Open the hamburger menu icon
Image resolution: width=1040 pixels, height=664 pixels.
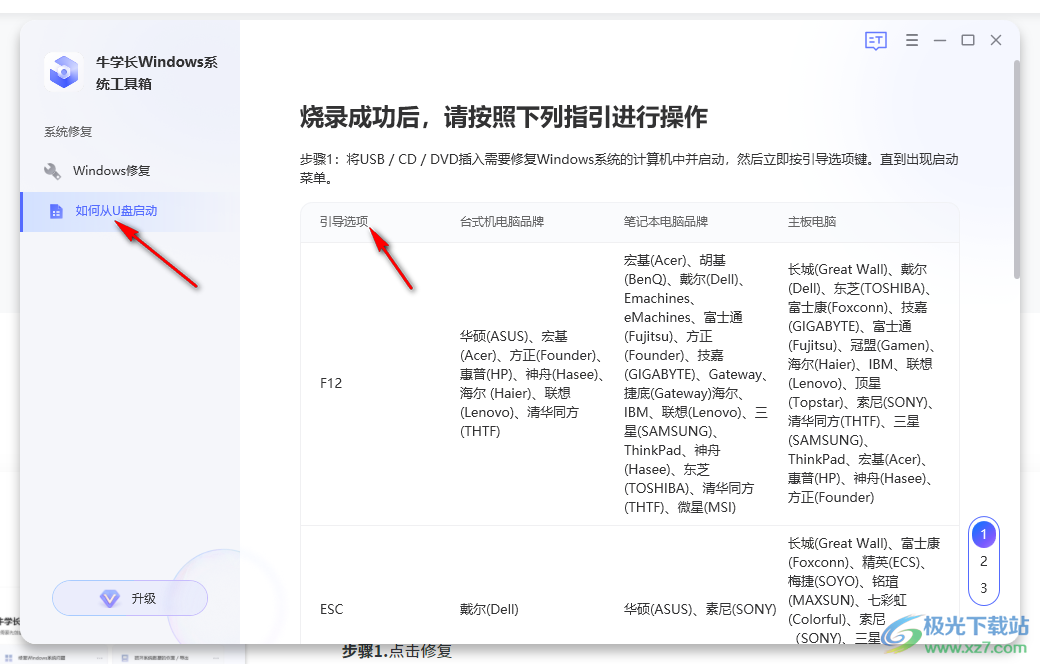pos(912,40)
